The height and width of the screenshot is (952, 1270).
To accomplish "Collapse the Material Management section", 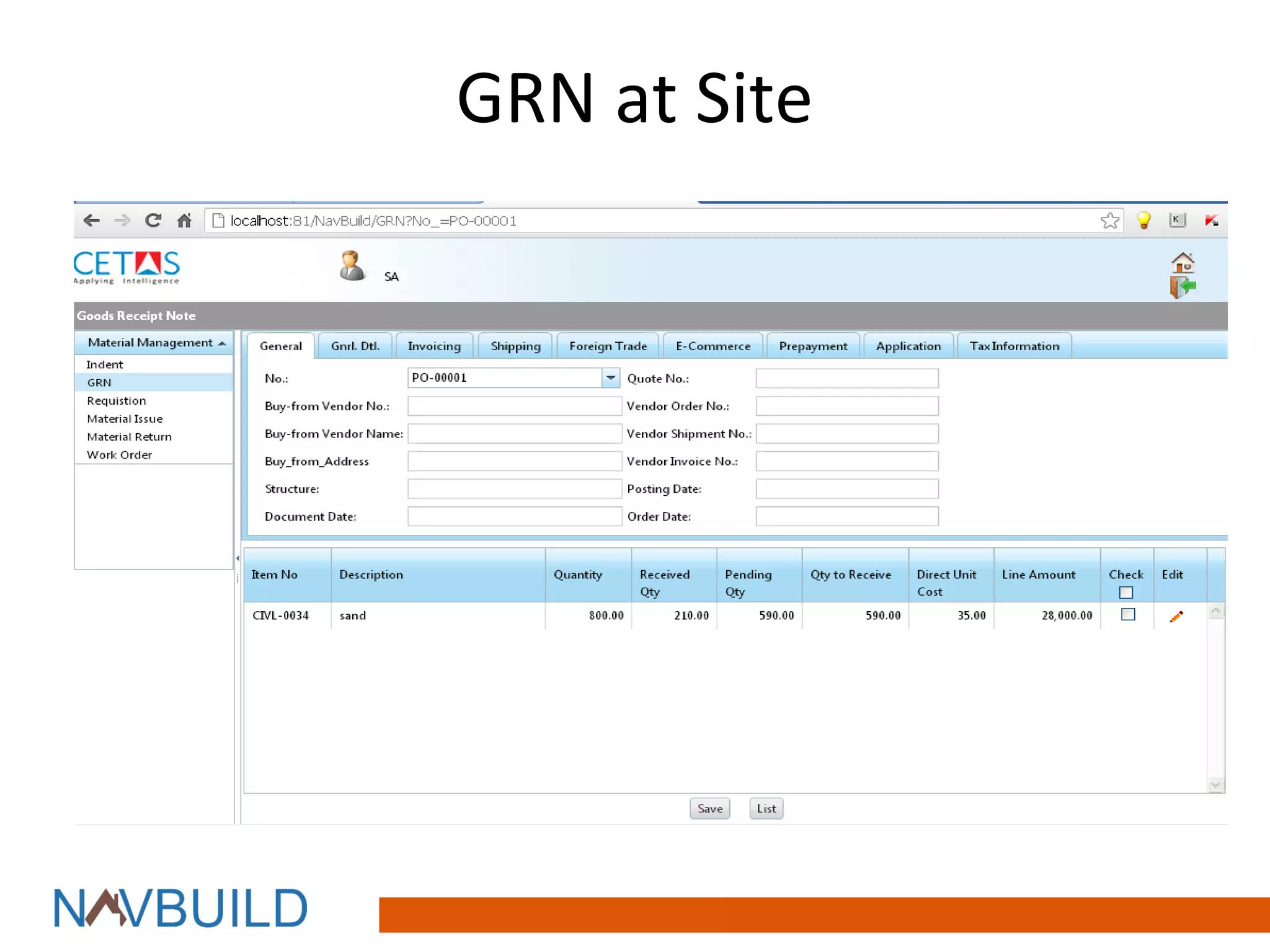I will (x=222, y=343).
